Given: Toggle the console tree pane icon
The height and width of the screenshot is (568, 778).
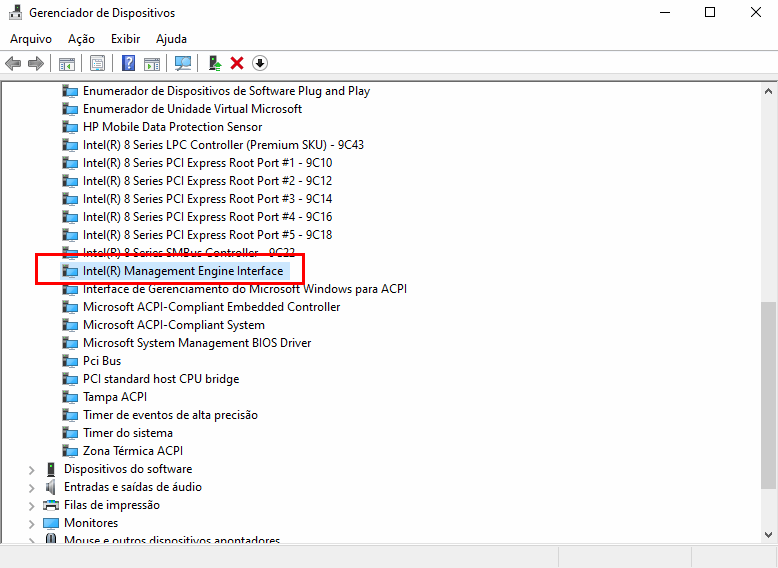Looking at the screenshot, I should pos(66,63).
